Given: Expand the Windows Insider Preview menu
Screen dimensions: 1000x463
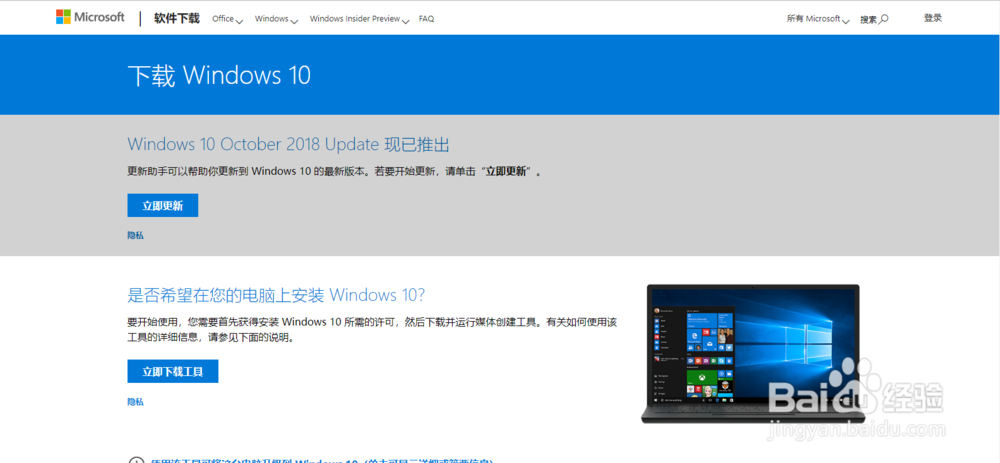Looking at the screenshot, I should coord(359,19).
